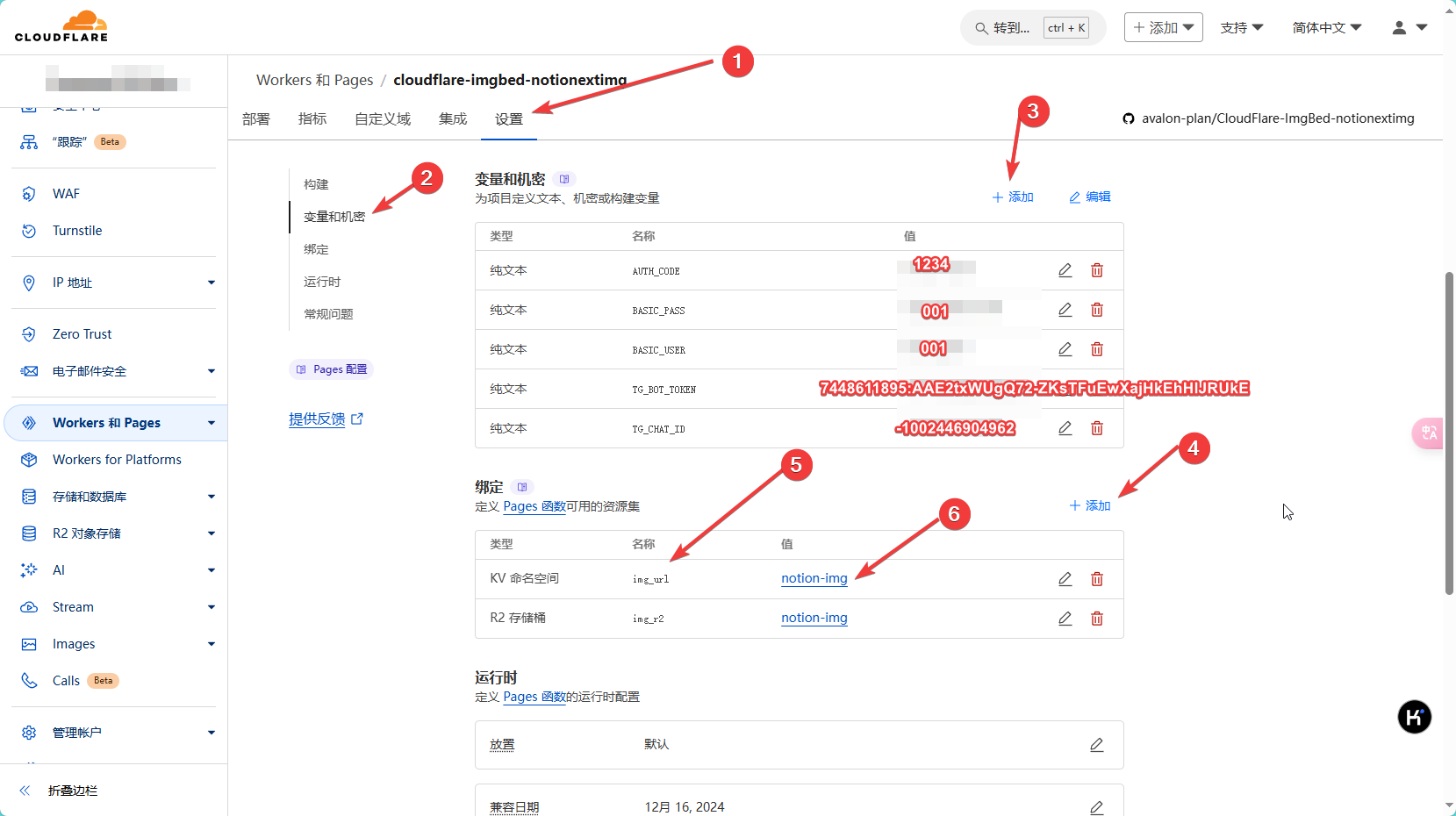Open the user account menu icon
This screenshot has height=816, width=1456.
point(1409,28)
